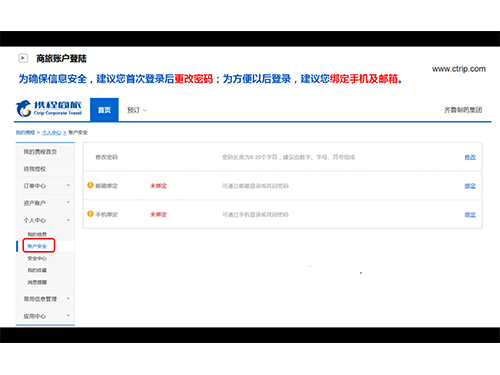Select the 首页 tab in the navigation bar
Image resolution: width=500 pixels, height=375 pixels.
pyautogui.click(x=104, y=110)
